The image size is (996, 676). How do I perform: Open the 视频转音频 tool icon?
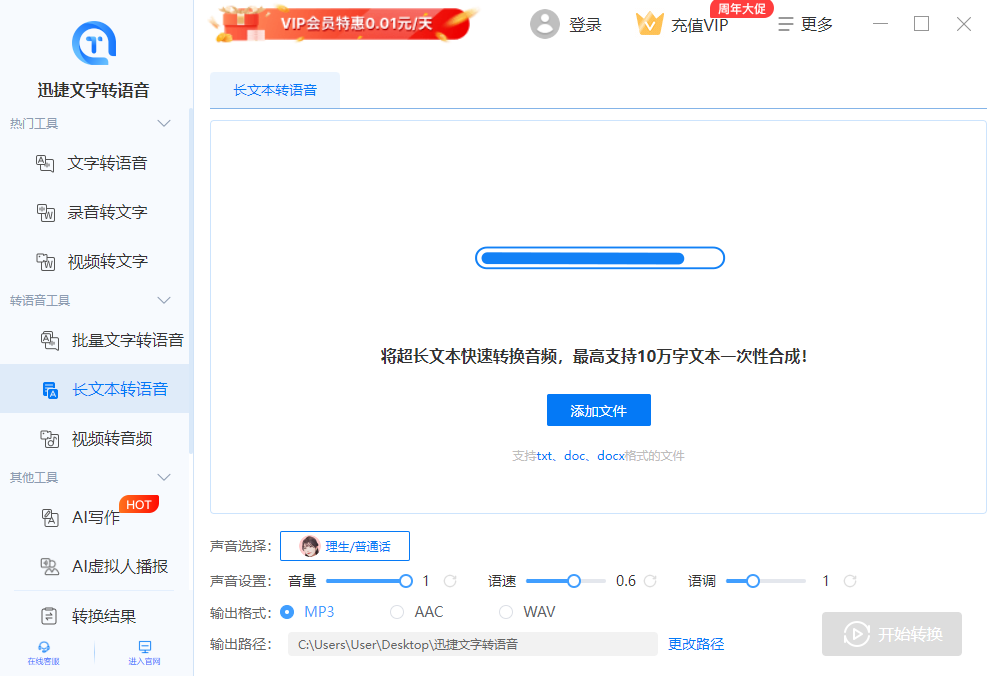click(50, 438)
